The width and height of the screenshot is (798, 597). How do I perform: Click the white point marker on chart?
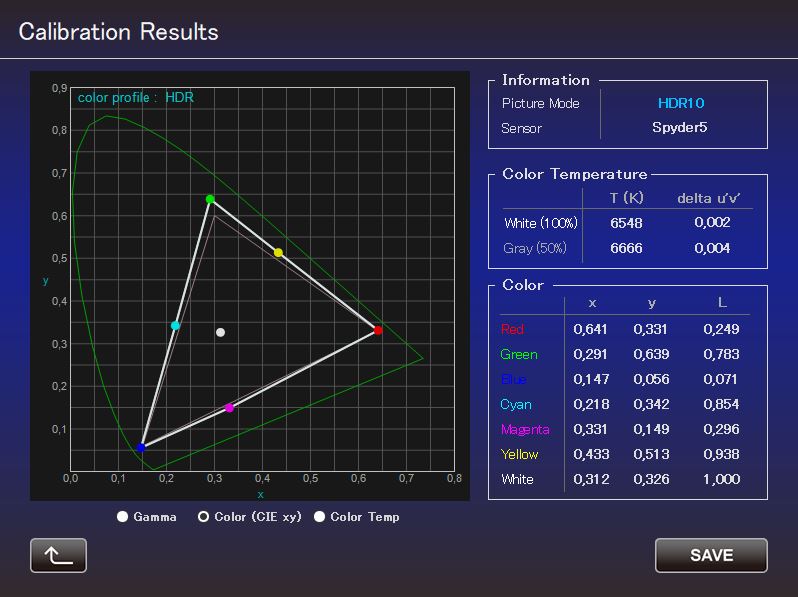click(220, 332)
